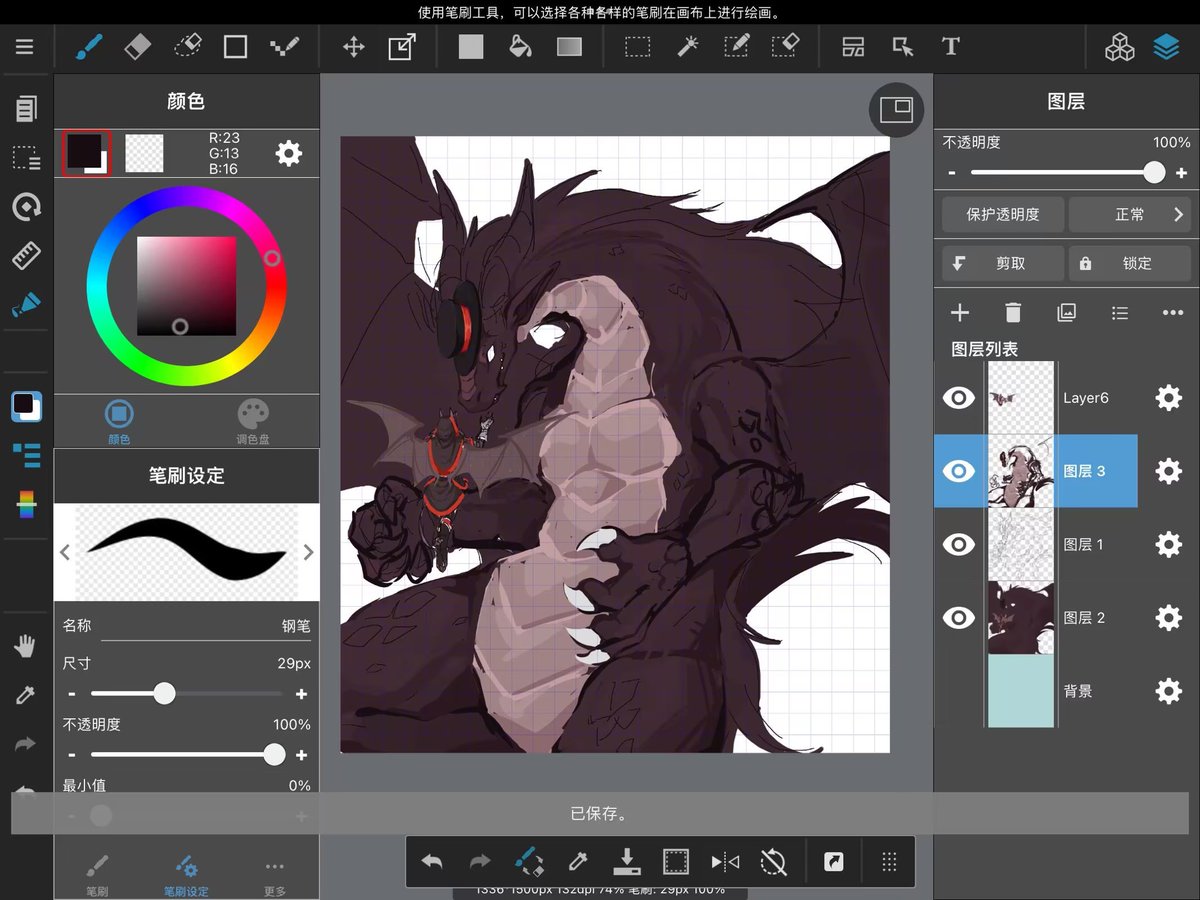Open the navigator window icon above canvas
Image resolution: width=1200 pixels, height=900 pixels.
(896, 110)
